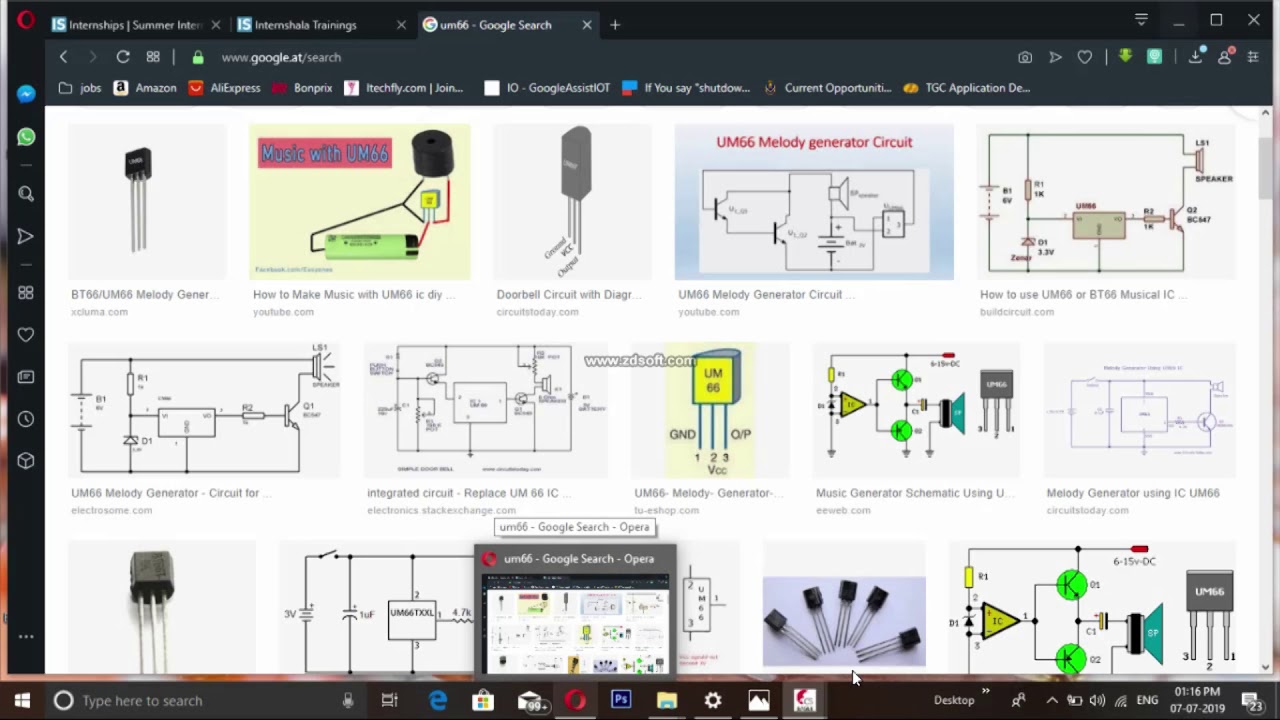Click the green padlock security badge
Image resolution: width=1280 pixels, height=720 pixels.
pyautogui.click(x=198, y=57)
